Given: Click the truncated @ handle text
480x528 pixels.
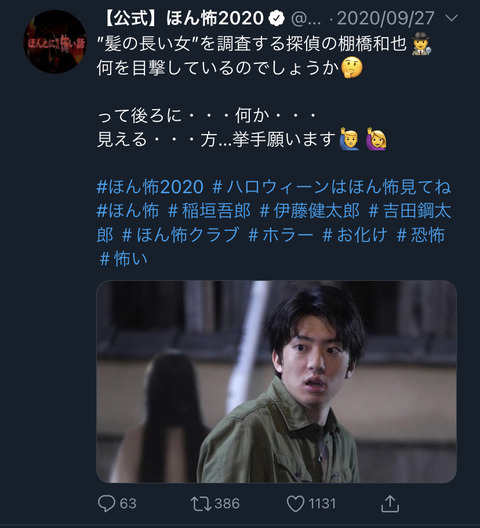Looking at the screenshot, I should coord(306,19).
